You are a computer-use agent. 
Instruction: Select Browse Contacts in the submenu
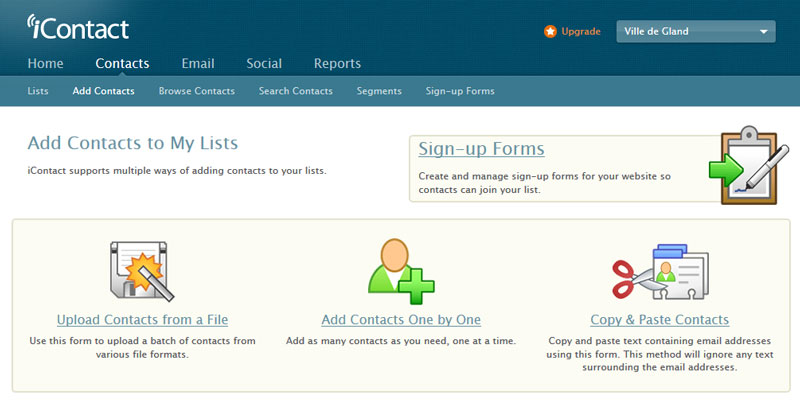(x=196, y=91)
